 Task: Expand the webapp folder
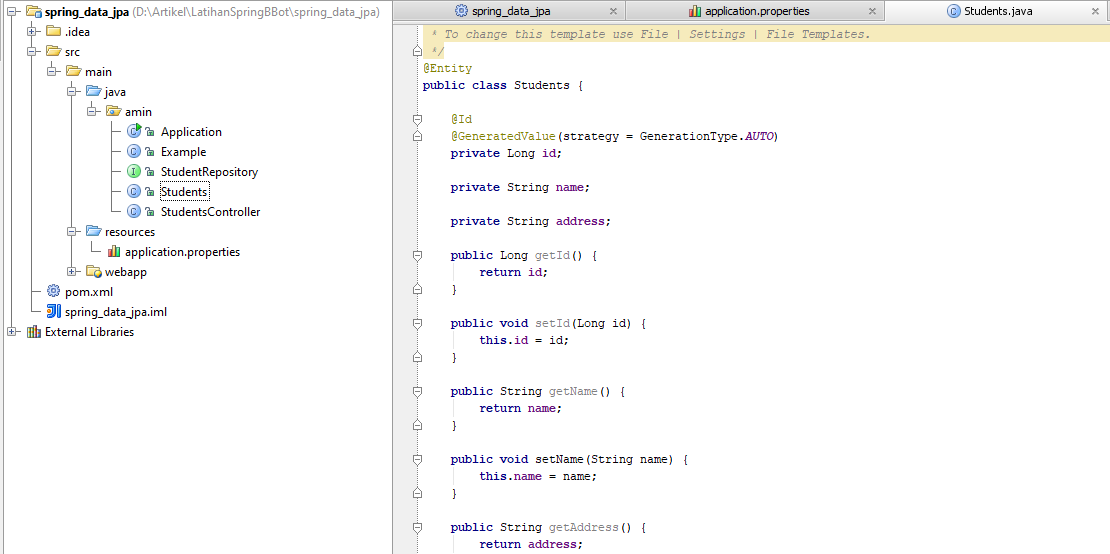coord(72,272)
